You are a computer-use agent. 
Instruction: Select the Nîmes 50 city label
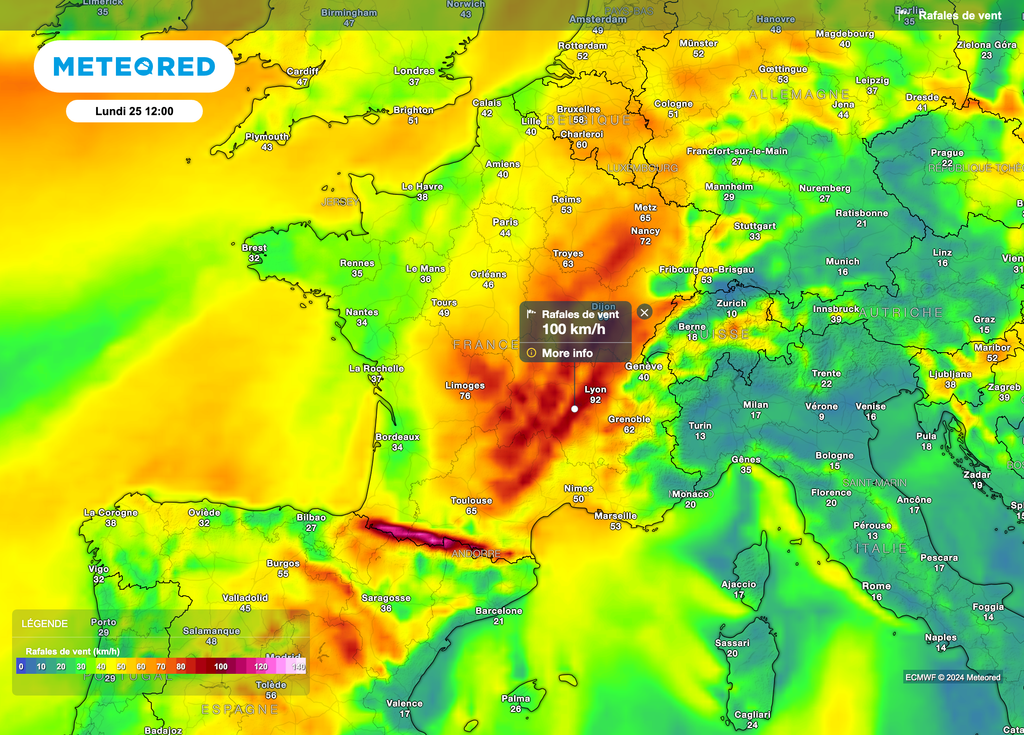click(578, 493)
